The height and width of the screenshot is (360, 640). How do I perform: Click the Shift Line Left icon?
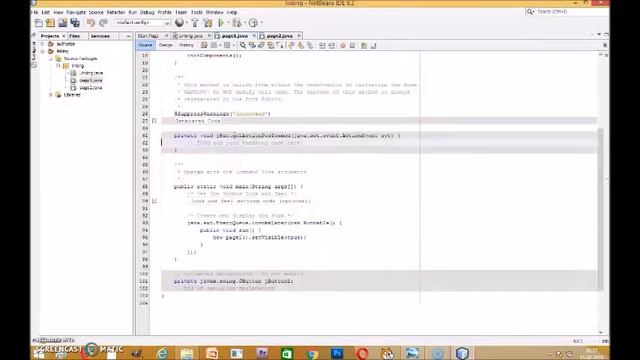322,45
